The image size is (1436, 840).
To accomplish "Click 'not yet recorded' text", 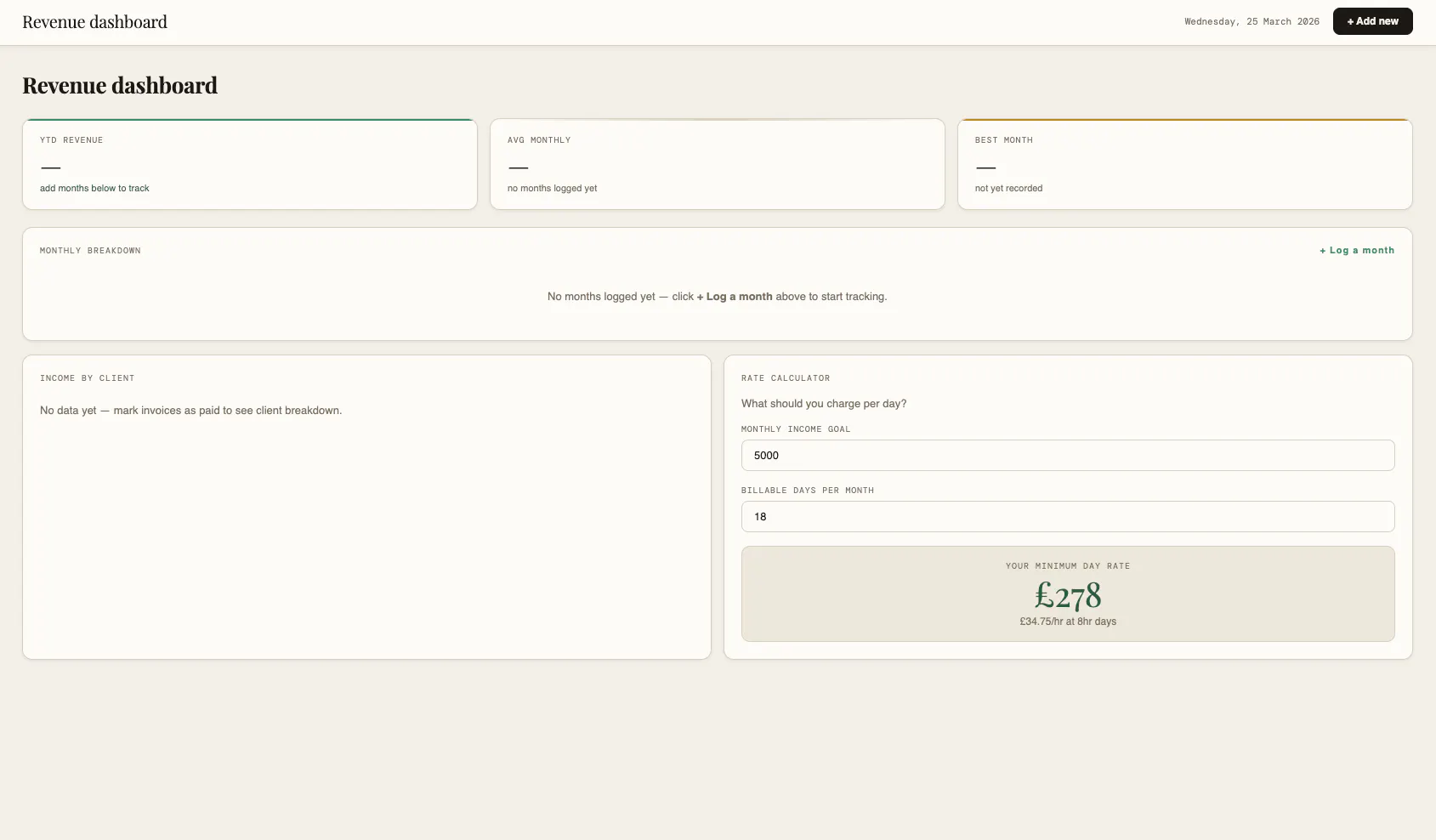I will [x=1008, y=188].
